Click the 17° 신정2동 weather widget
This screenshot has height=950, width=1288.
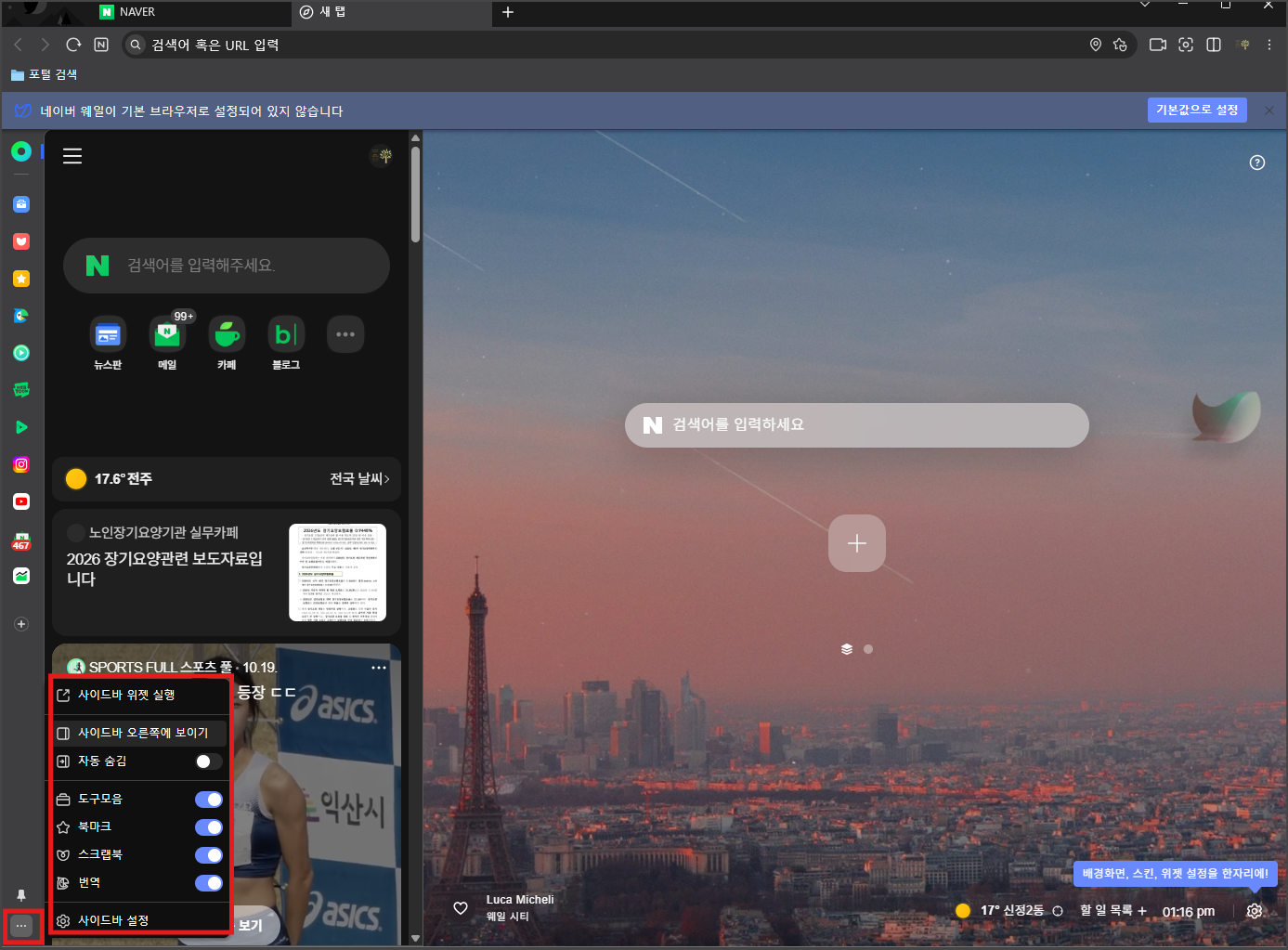(x=1008, y=911)
